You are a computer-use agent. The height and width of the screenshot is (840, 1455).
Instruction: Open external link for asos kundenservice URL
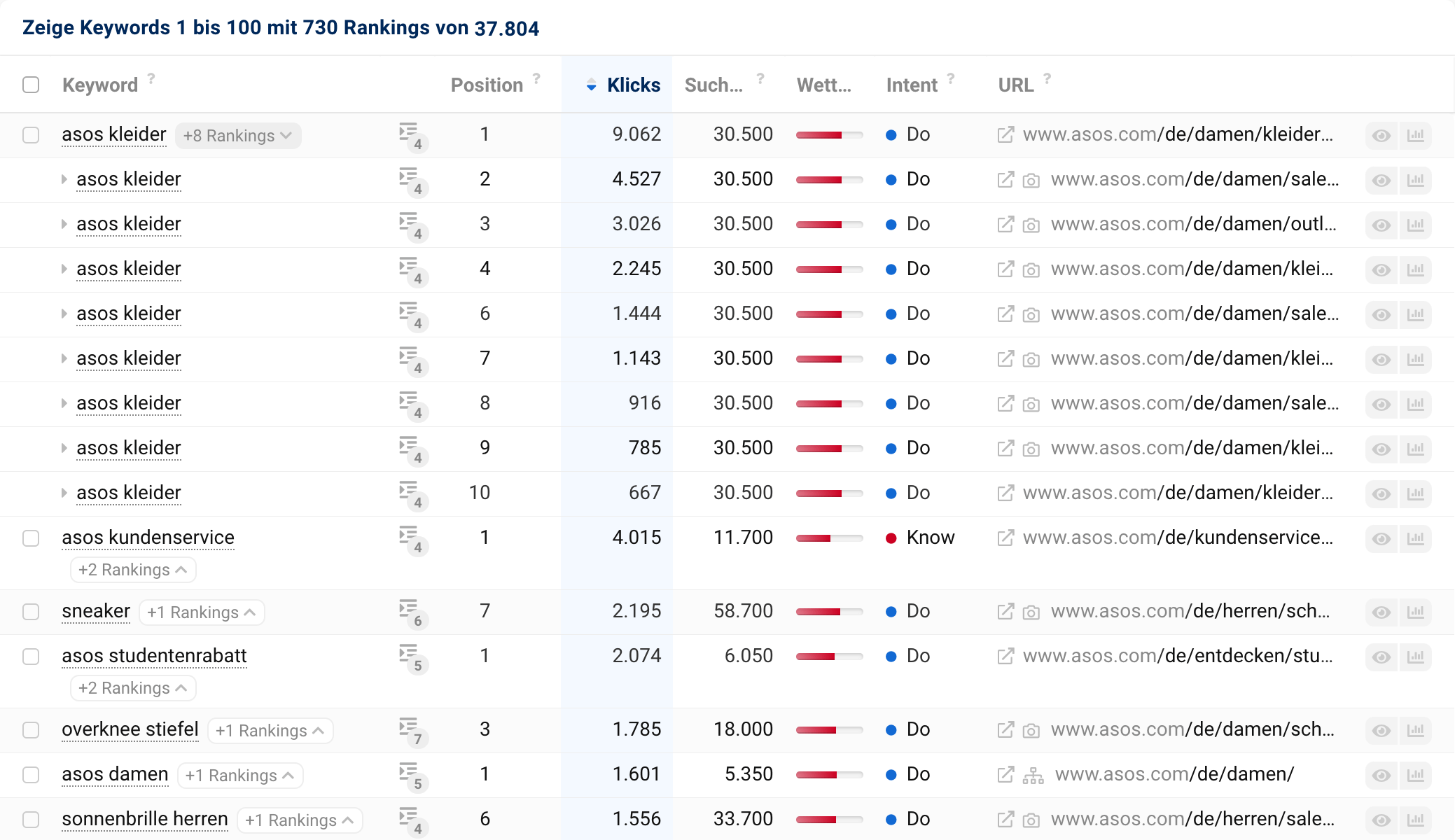pos(1005,538)
